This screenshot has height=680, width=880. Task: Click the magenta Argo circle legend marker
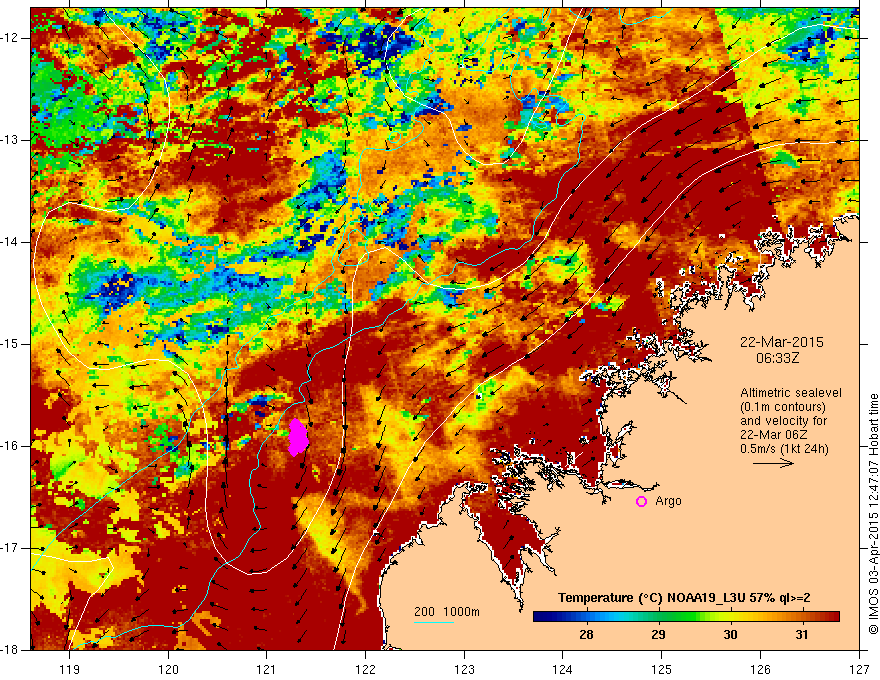pos(641,502)
